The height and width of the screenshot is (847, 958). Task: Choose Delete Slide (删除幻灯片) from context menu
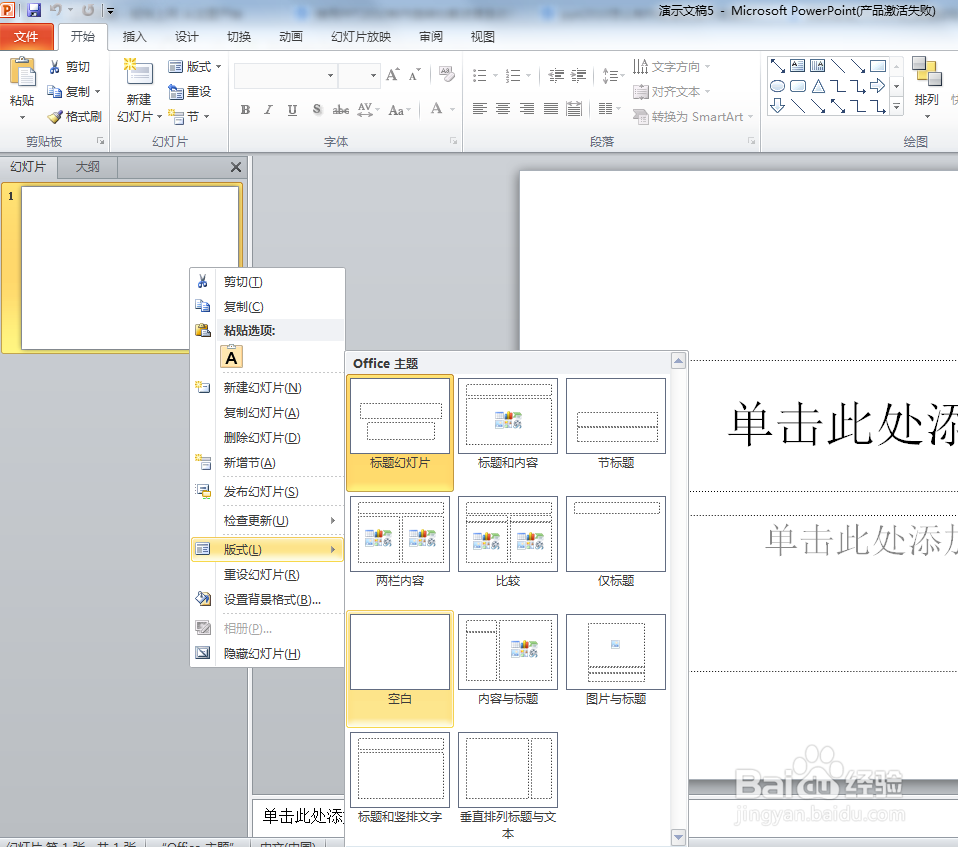(x=261, y=438)
